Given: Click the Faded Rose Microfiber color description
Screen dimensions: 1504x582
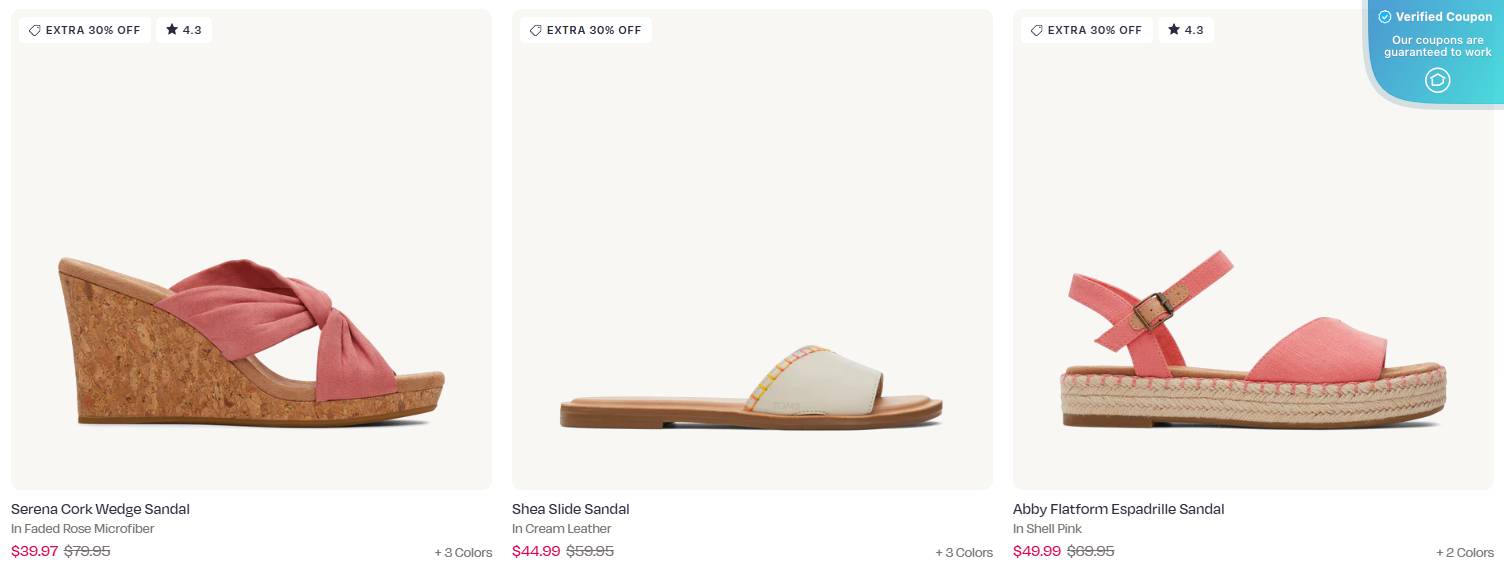Looking at the screenshot, I should pos(82,528).
